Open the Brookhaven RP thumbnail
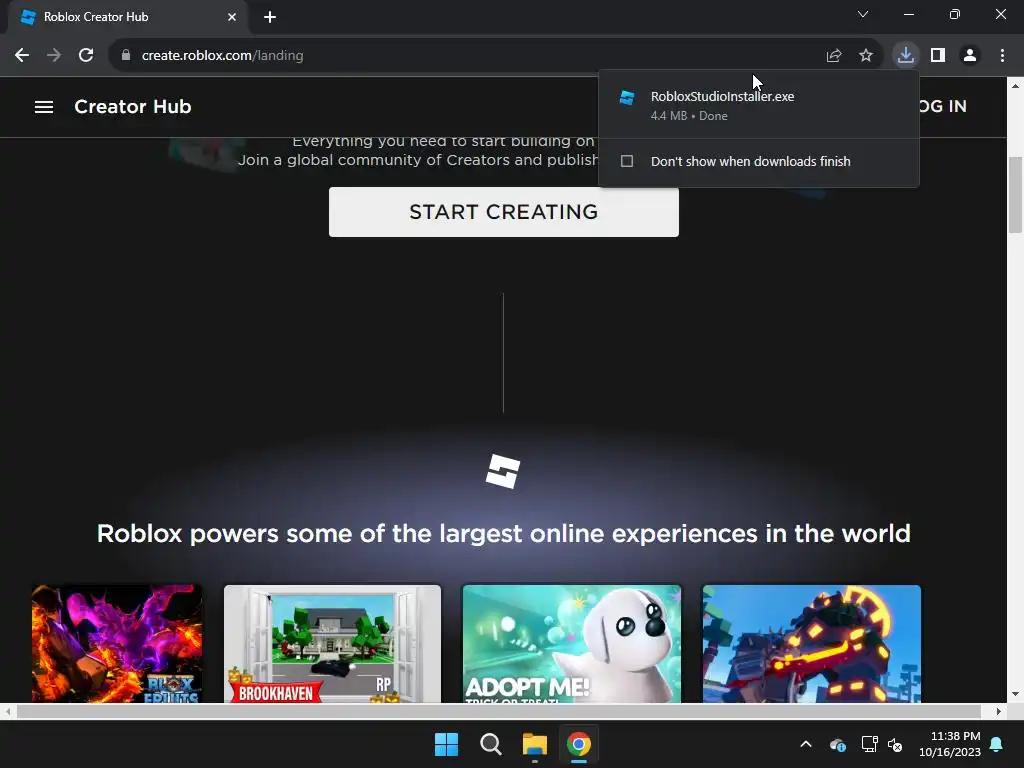 (x=332, y=643)
